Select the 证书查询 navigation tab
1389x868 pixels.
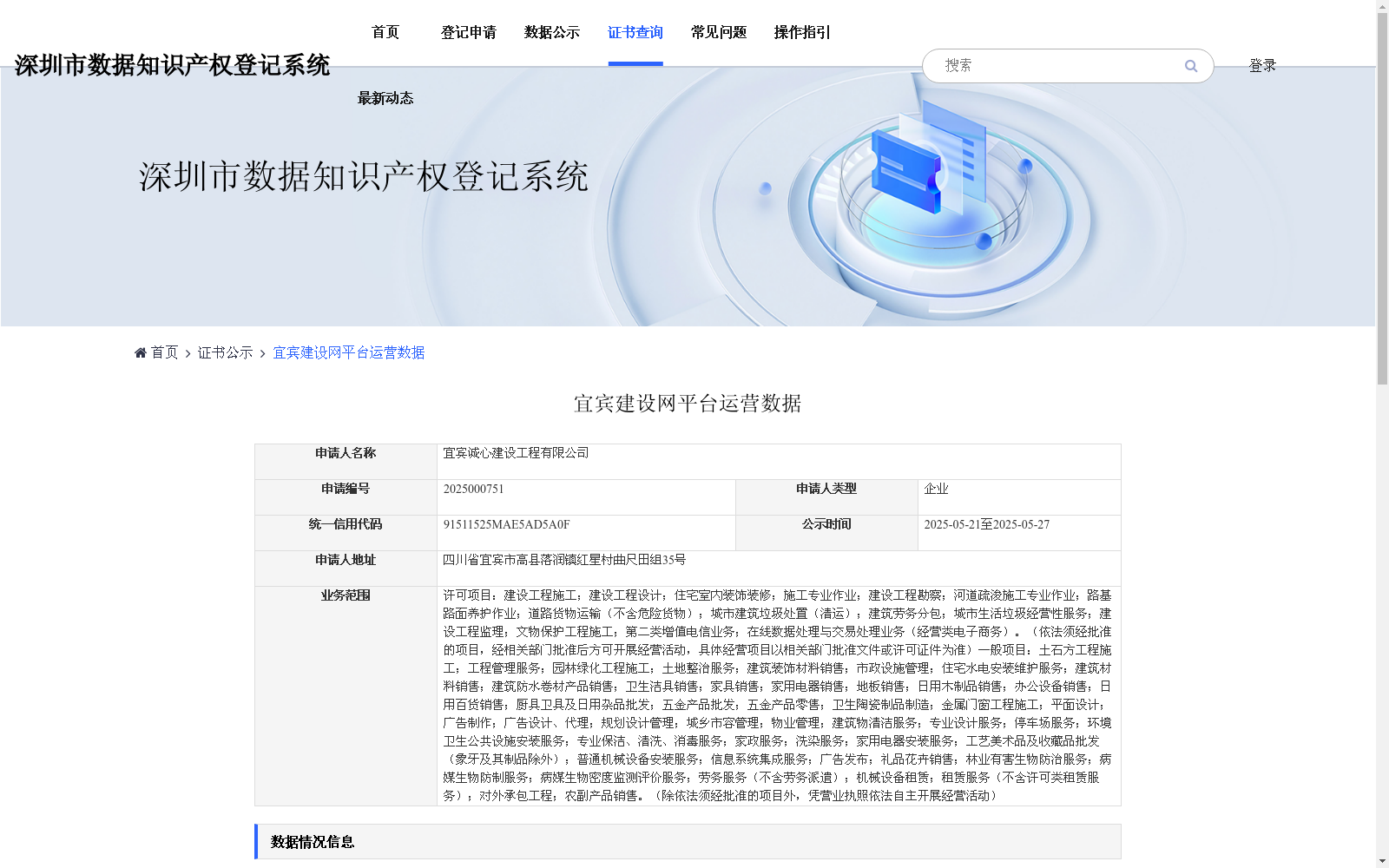point(635,32)
